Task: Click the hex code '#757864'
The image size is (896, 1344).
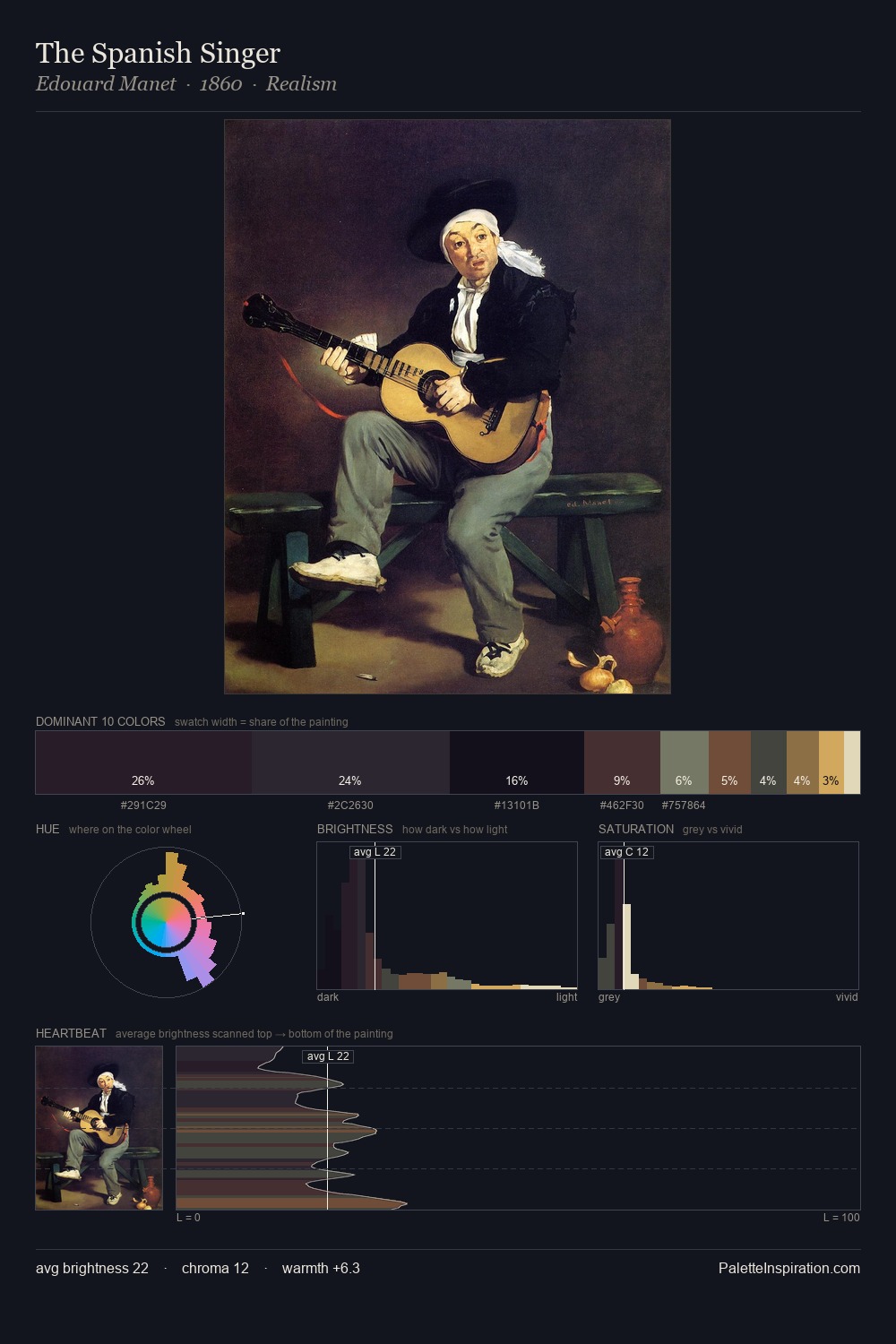Action: (x=684, y=806)
